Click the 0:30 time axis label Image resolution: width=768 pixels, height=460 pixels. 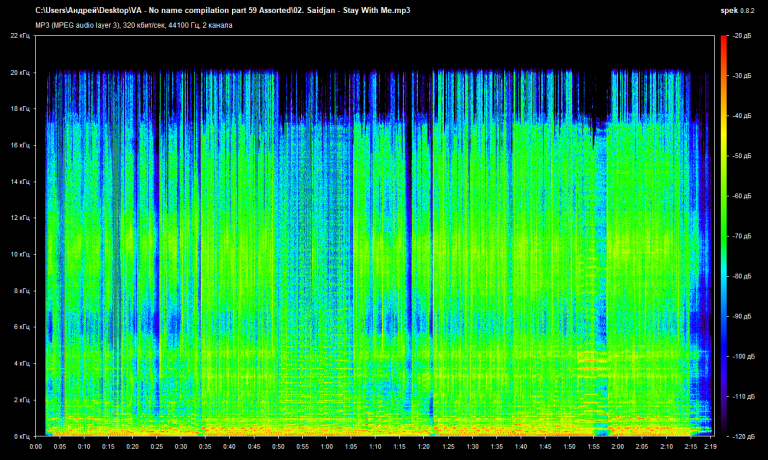pos(181,447)
